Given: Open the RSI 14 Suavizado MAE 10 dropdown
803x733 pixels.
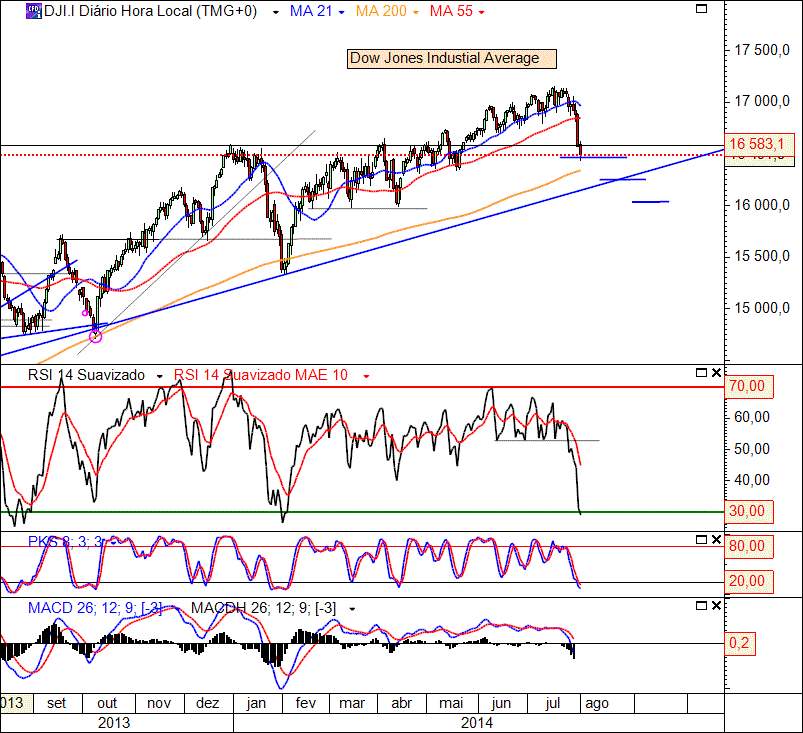Looking at the screenshot, I should 366,376.
